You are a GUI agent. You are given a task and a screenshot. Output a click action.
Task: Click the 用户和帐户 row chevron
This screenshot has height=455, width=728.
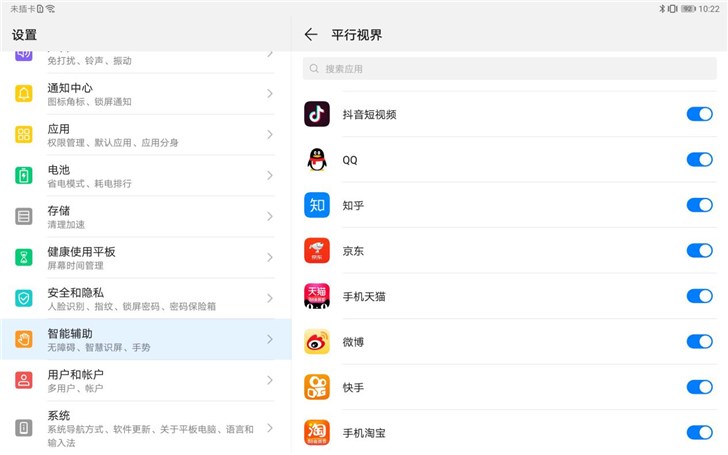[x=270, y=380]
